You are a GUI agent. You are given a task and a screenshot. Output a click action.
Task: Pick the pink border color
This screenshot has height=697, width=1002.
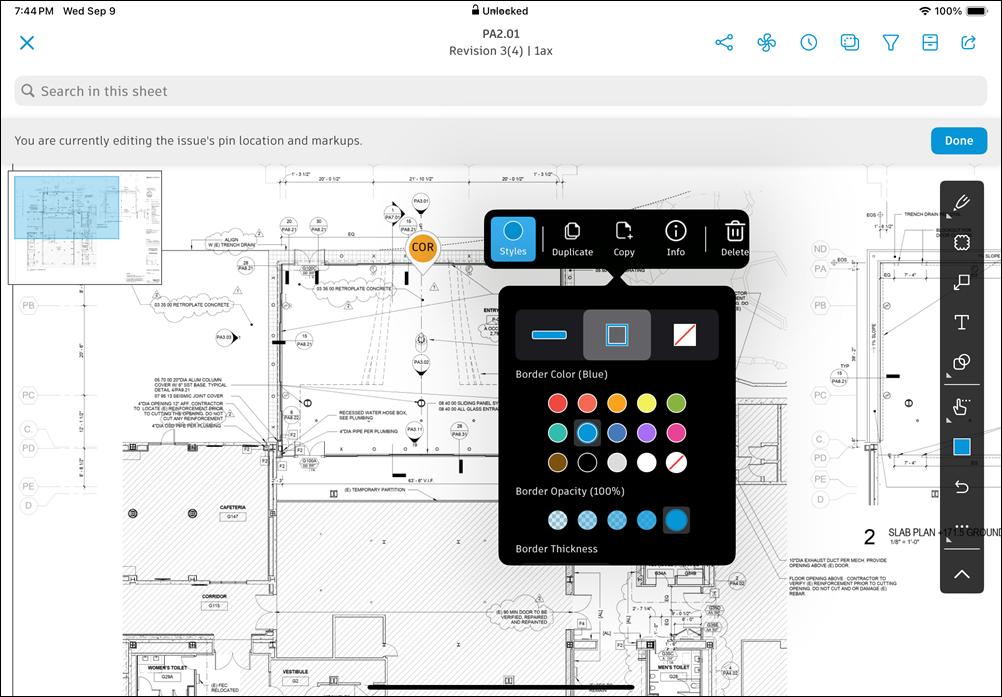coord(676,433)
